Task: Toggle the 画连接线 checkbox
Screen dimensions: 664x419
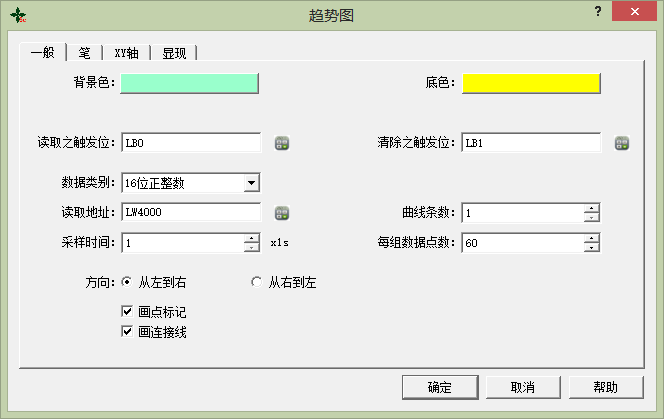Action: (x=127, y=331)
